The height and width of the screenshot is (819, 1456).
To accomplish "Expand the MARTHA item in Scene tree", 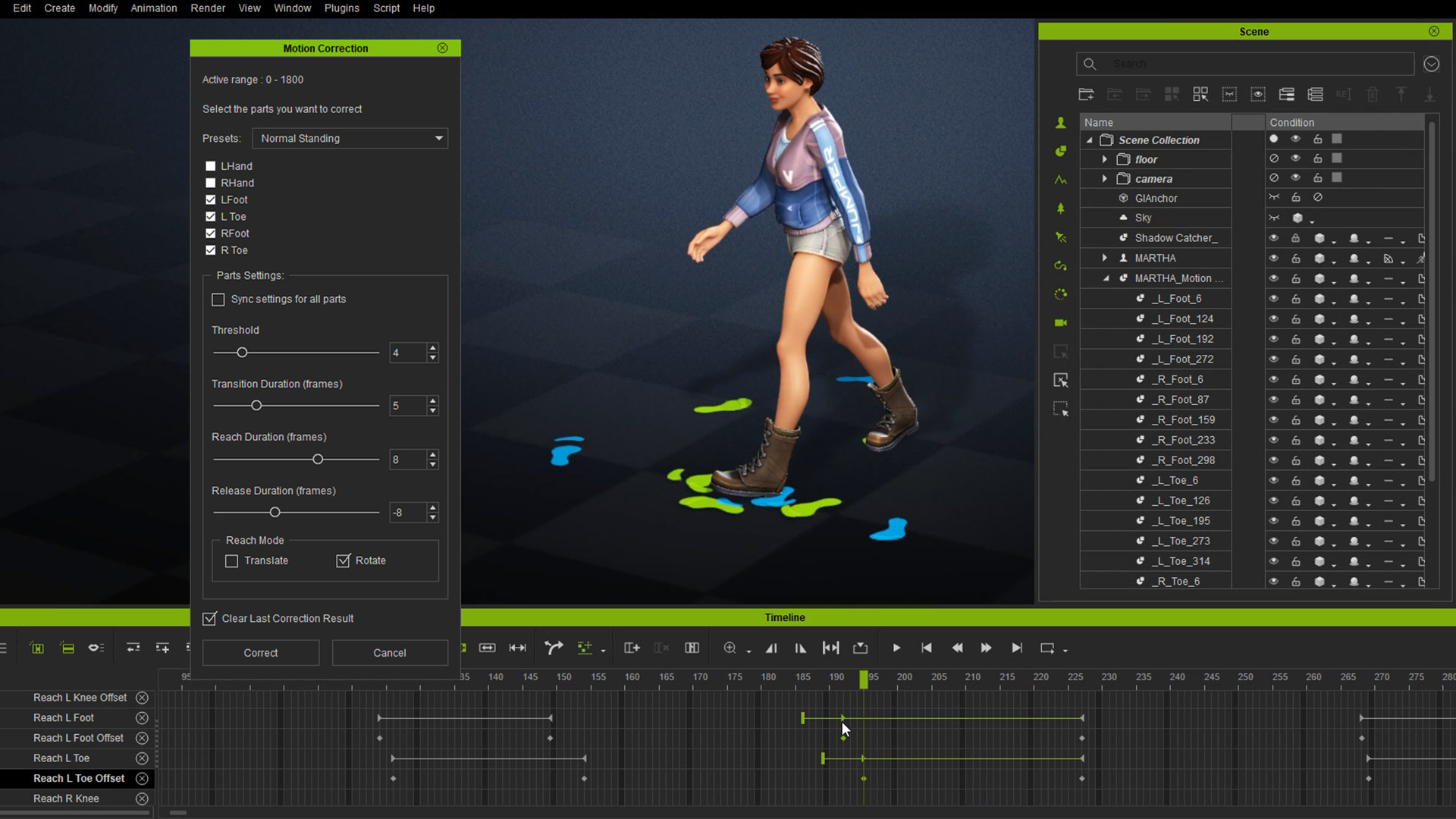I will point(1105,259).
